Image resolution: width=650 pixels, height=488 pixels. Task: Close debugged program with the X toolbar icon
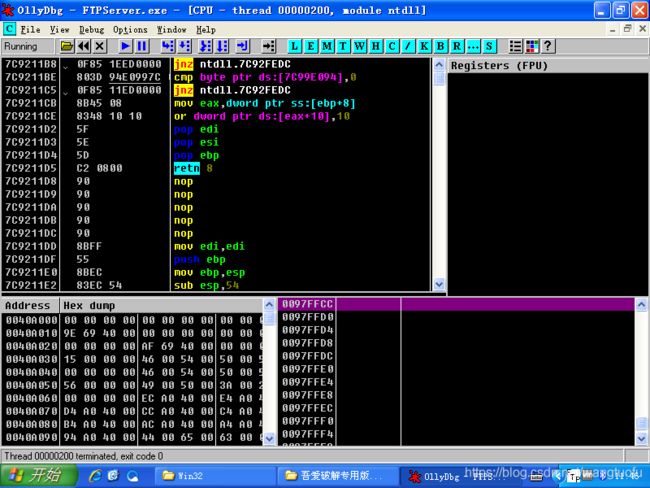click(99, 46)
